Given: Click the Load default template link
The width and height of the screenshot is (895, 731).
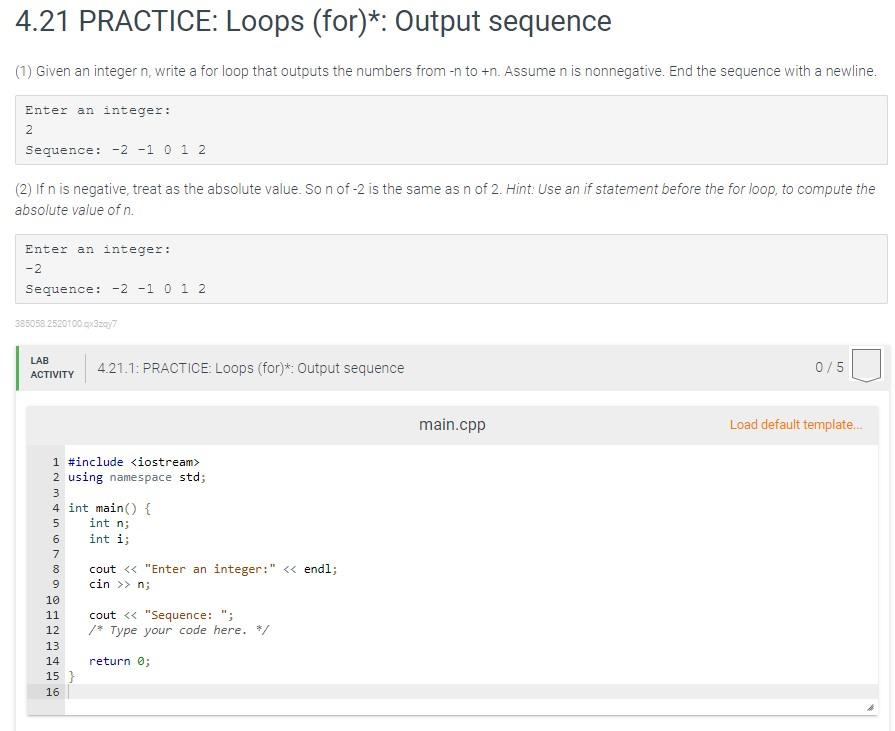Looking at the screenshot, I should click(x=796, y=425).
